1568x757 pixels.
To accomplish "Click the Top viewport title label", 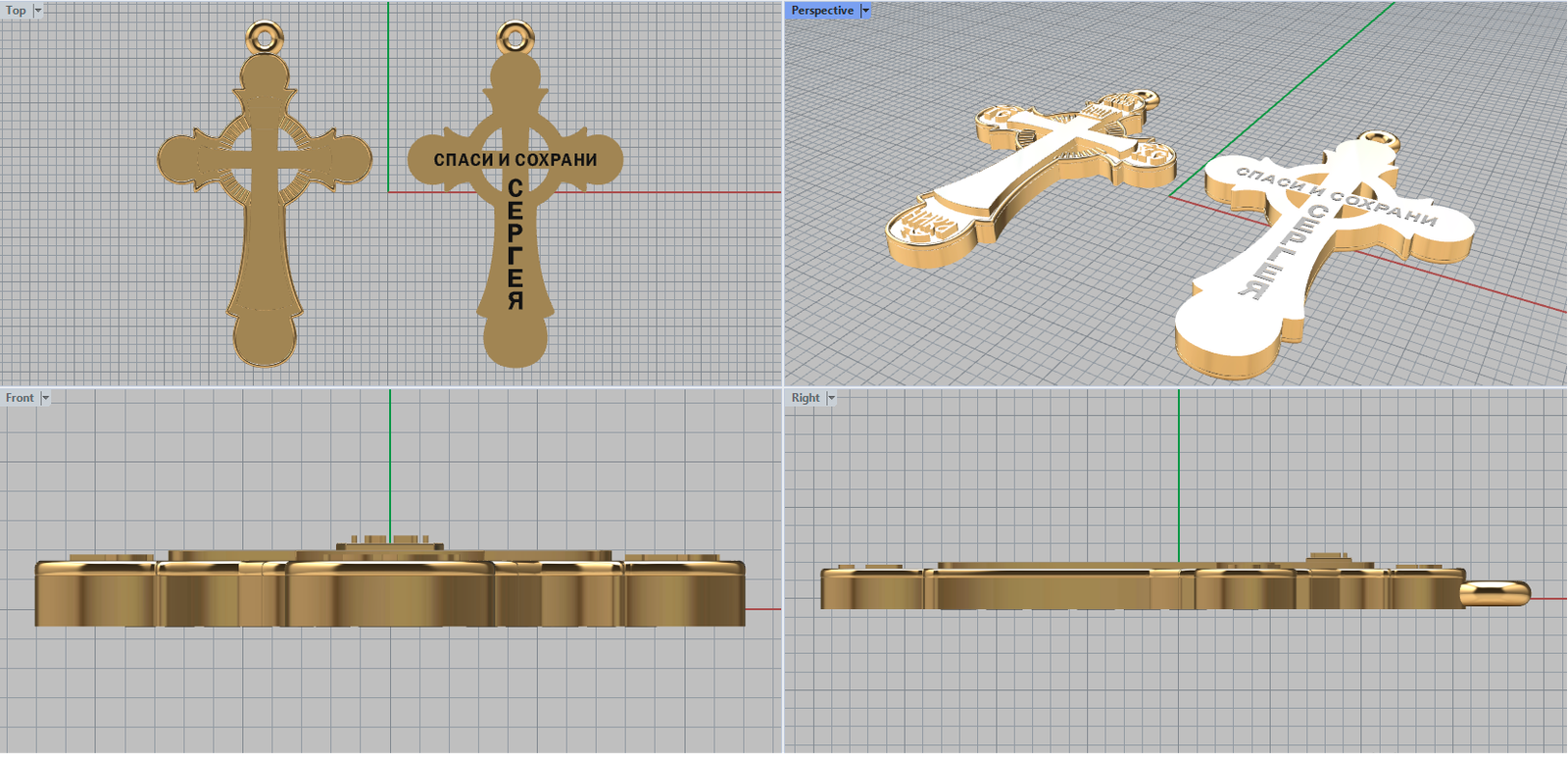I will [16, 11].
